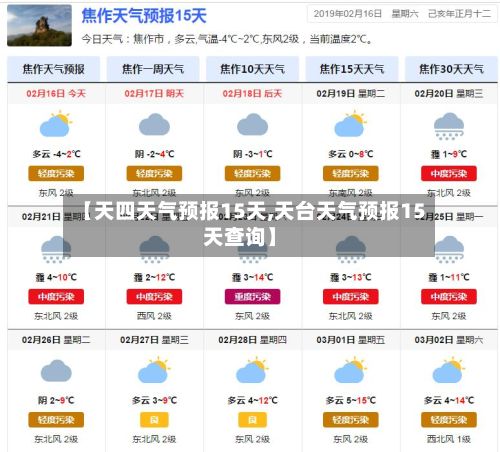
Task: Click the 多云 5~15℃ temperature text
Action: 351,400
